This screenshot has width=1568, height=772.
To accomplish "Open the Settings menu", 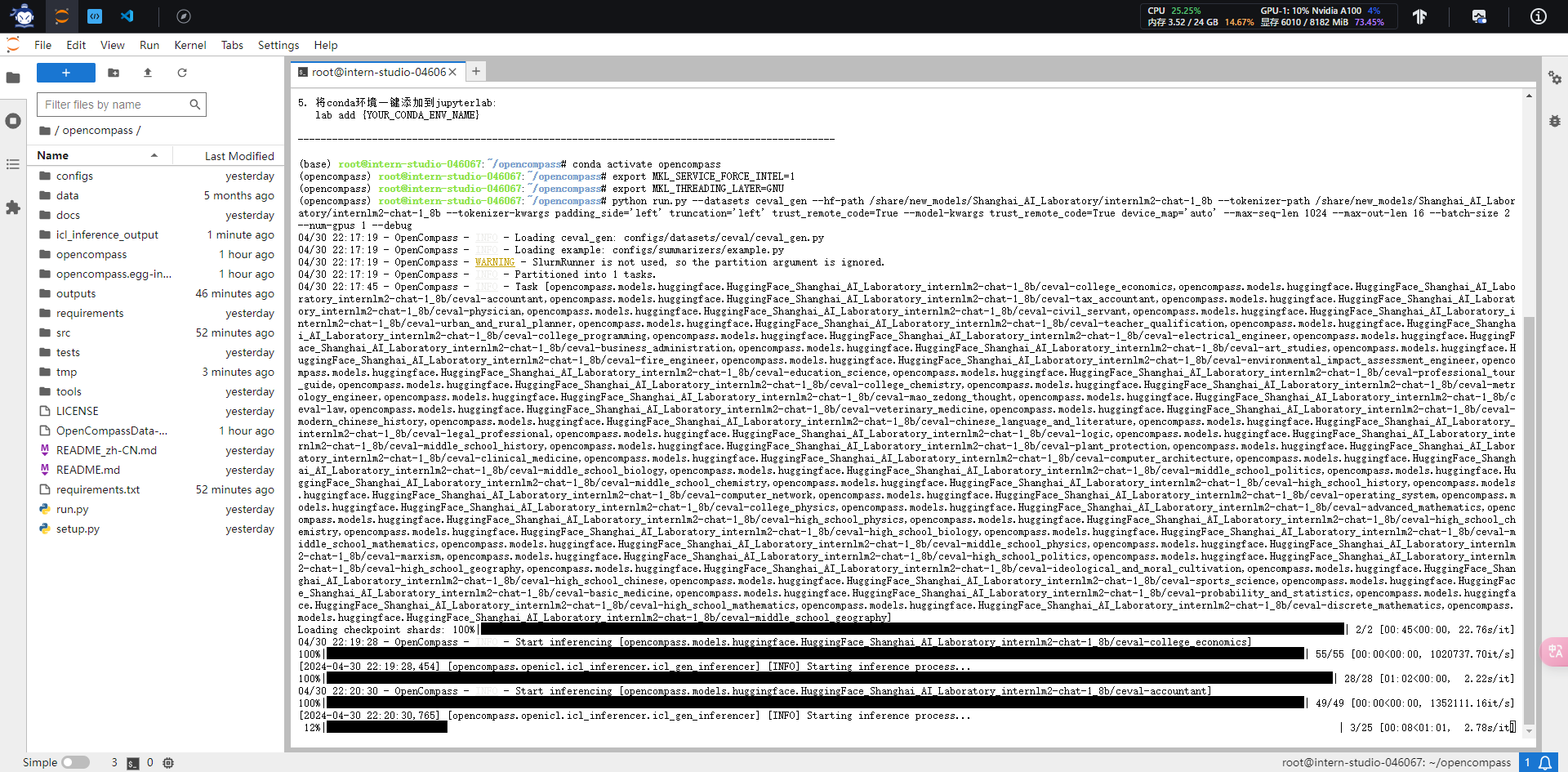I will pyautogui.click(x=278, y=45).
